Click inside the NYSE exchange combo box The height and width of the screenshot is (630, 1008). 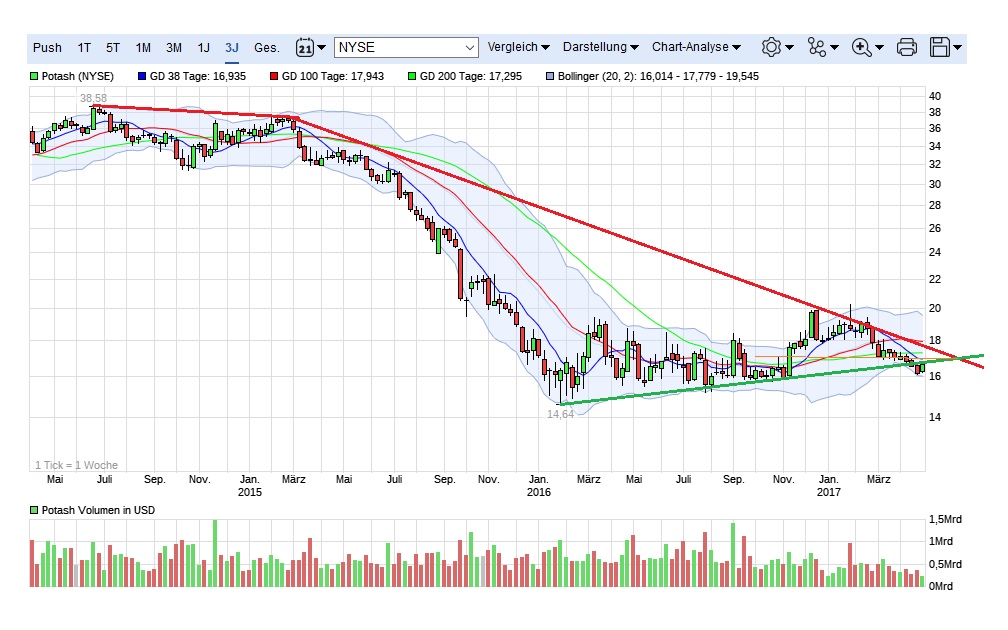coord(405,46)
